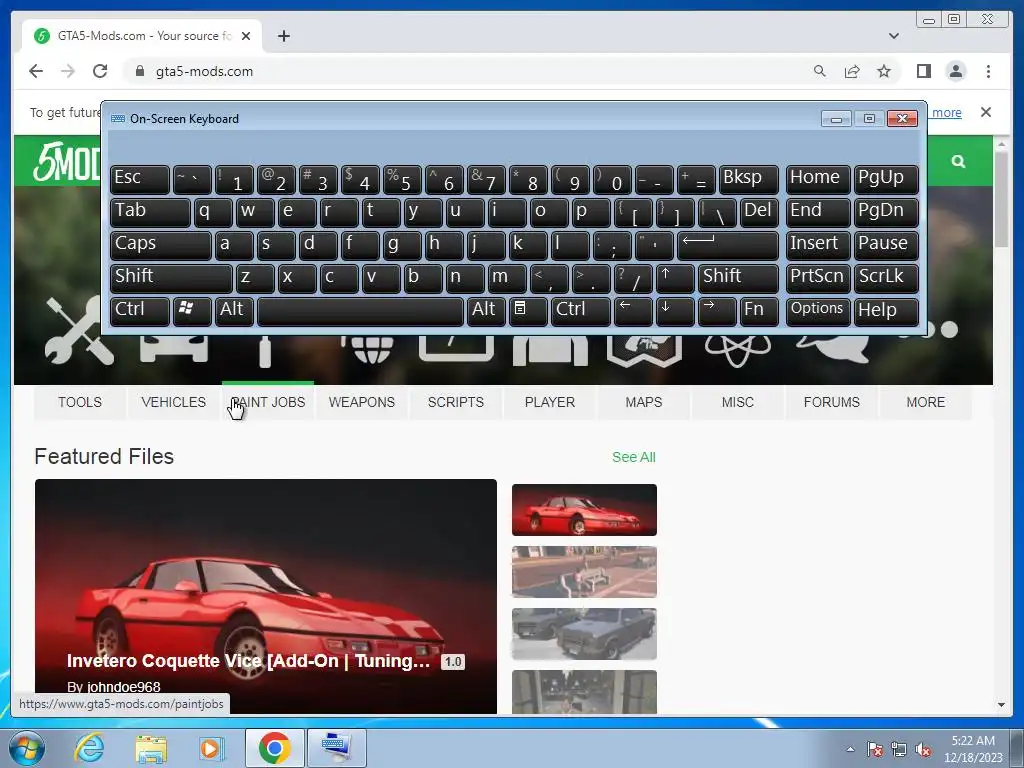
Task: Open Windows Explorer folder on the taskbar
Action: coord(151,748)
